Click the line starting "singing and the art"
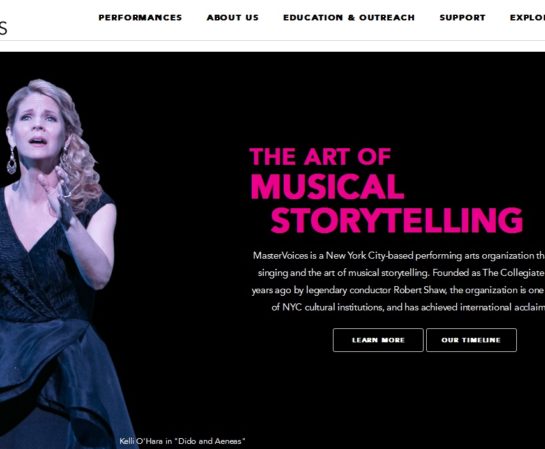This screenshot has height=449, width=545. (x=401, y=273)
